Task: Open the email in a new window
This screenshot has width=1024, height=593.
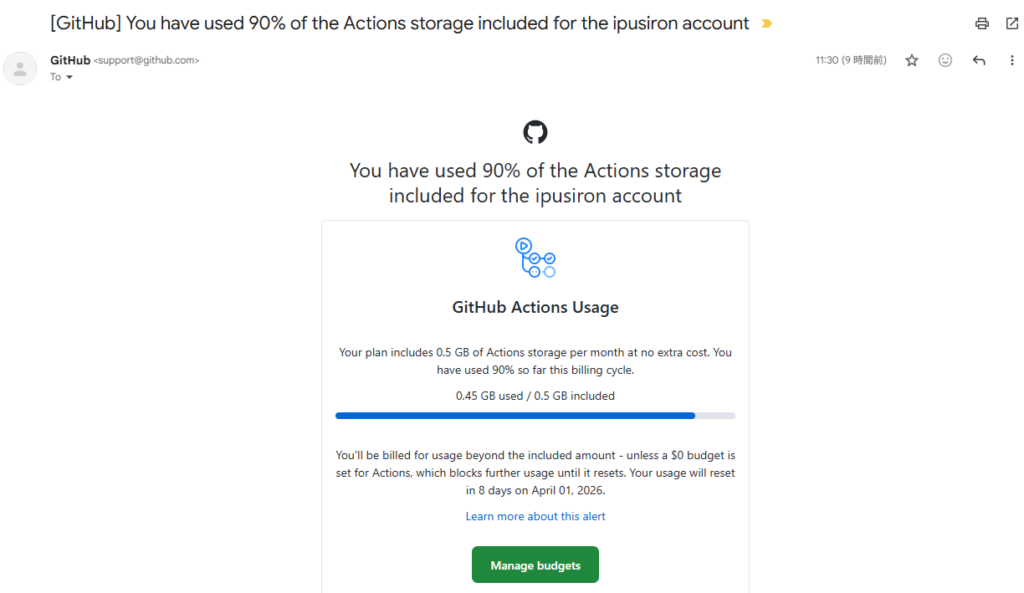Action: tap(1011, 24)
